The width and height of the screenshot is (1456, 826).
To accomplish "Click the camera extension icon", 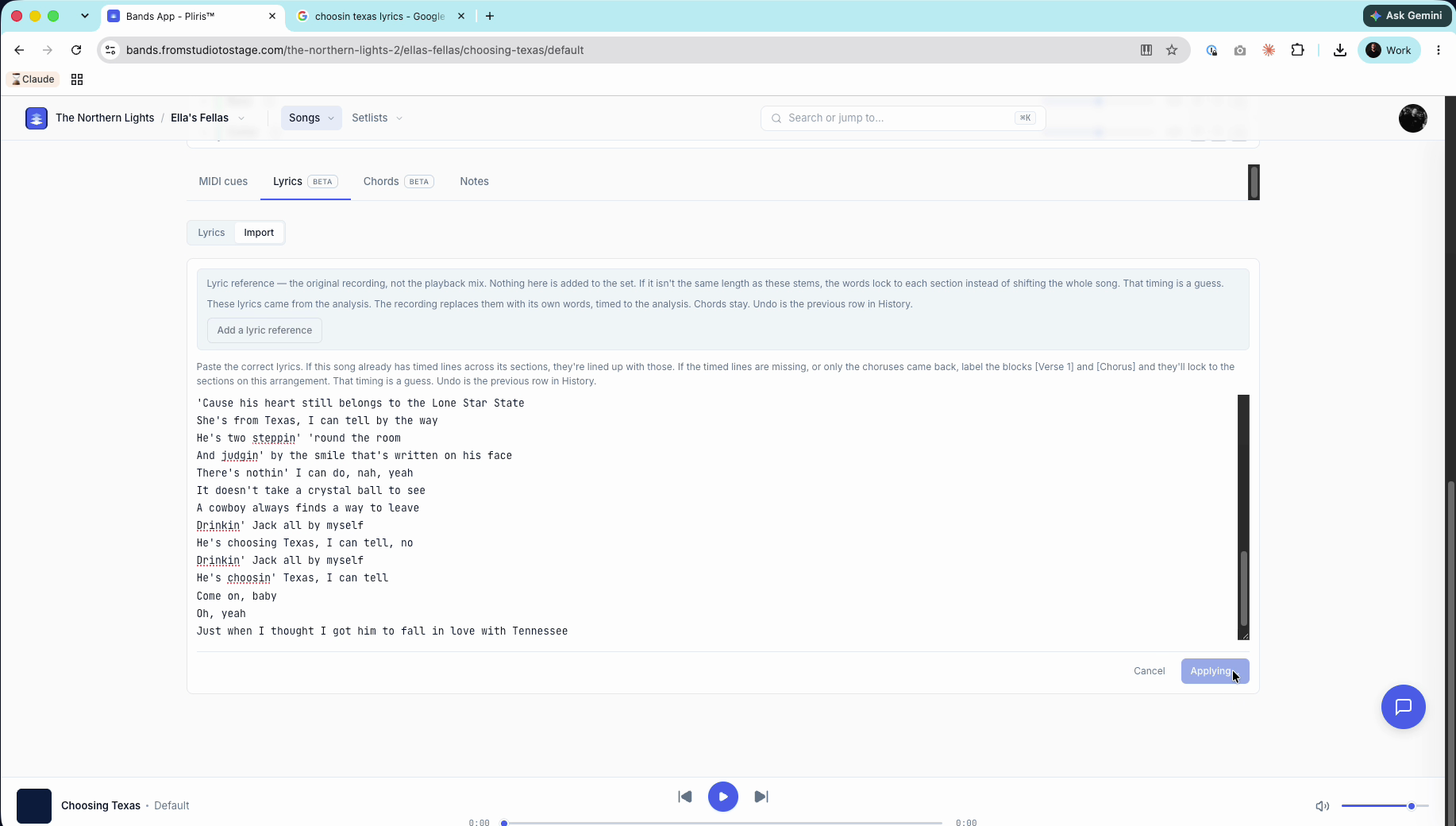I will pos(1240,50).
